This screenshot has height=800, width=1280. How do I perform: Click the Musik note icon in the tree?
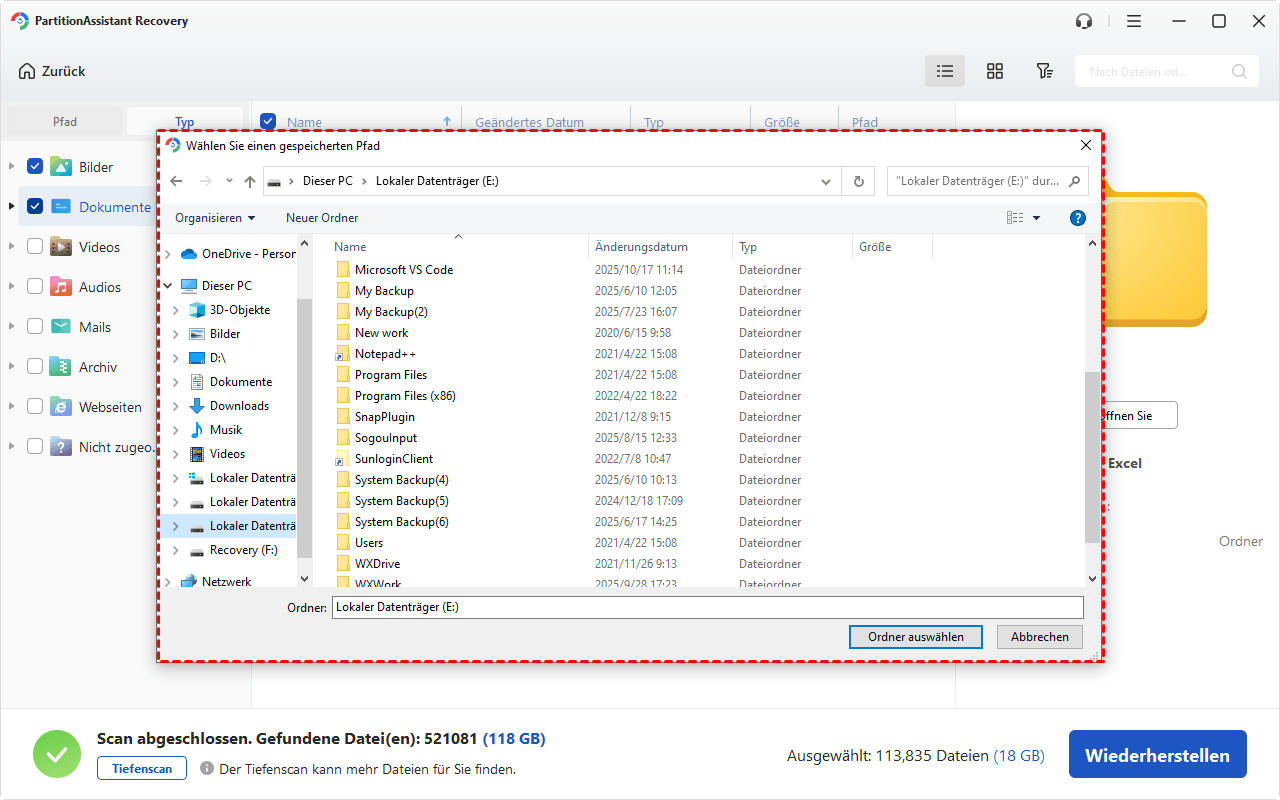(197, 430)
